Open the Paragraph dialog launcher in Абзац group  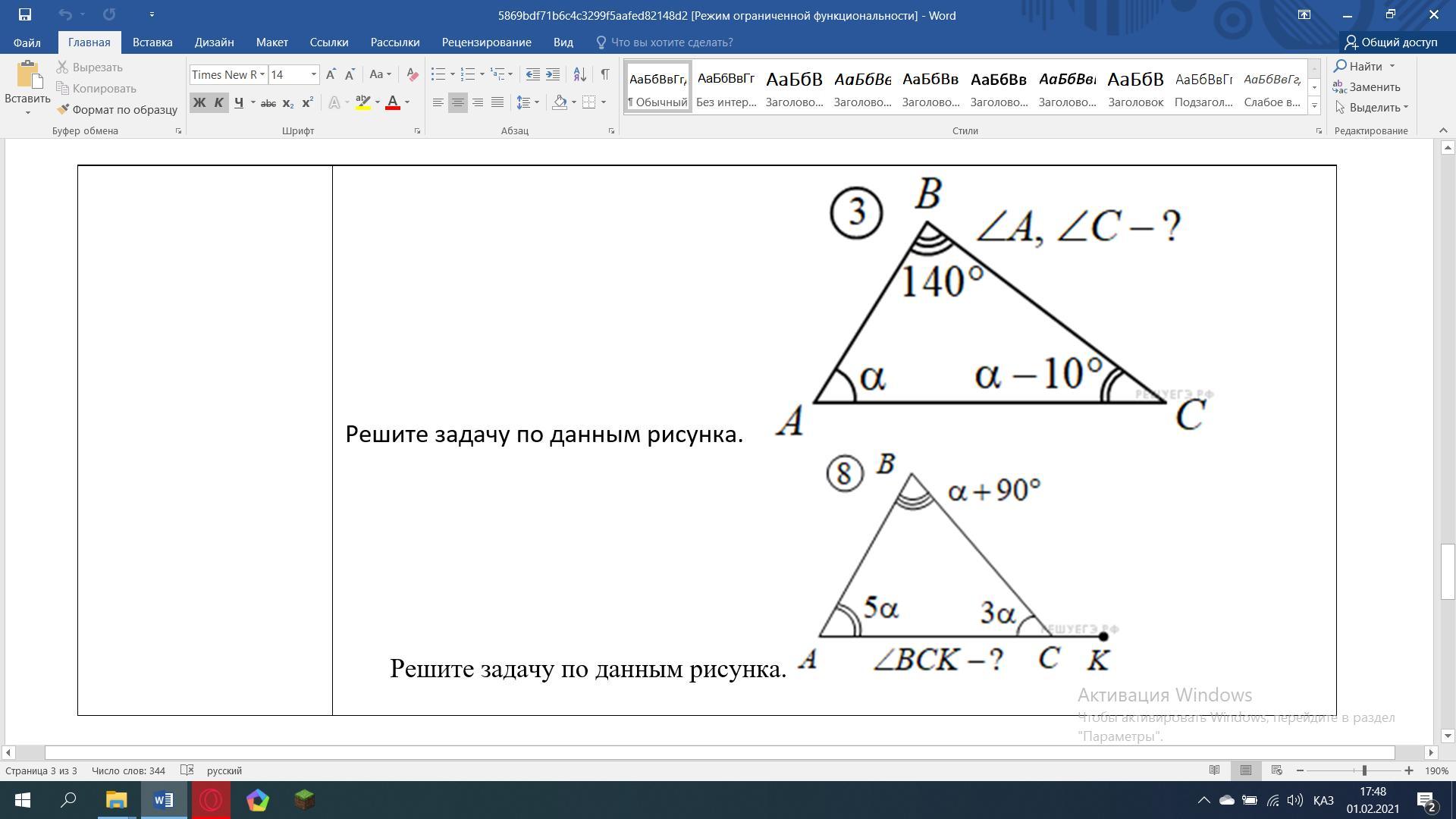click(611, 131)
